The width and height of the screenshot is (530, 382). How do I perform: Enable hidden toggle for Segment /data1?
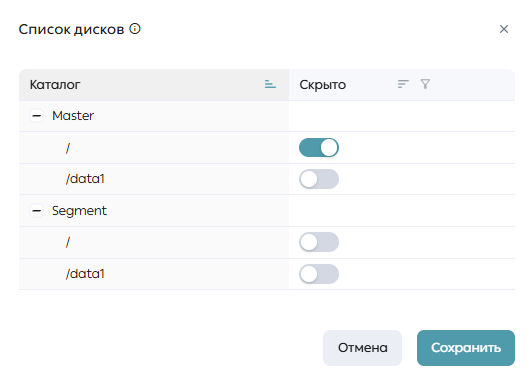pyautogui.click(x=319, y=274)
